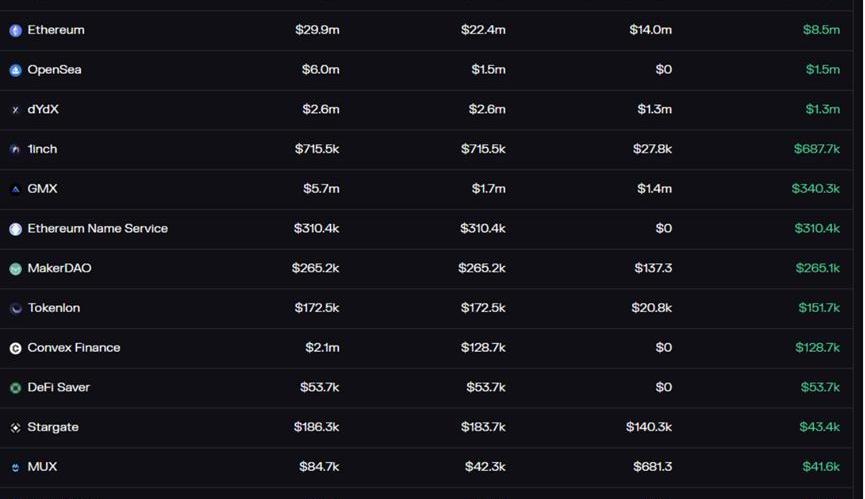Click the GMX logo icon
Viewport: 865px width, 499px height.
pyautogui.click(x=15, y=190)
